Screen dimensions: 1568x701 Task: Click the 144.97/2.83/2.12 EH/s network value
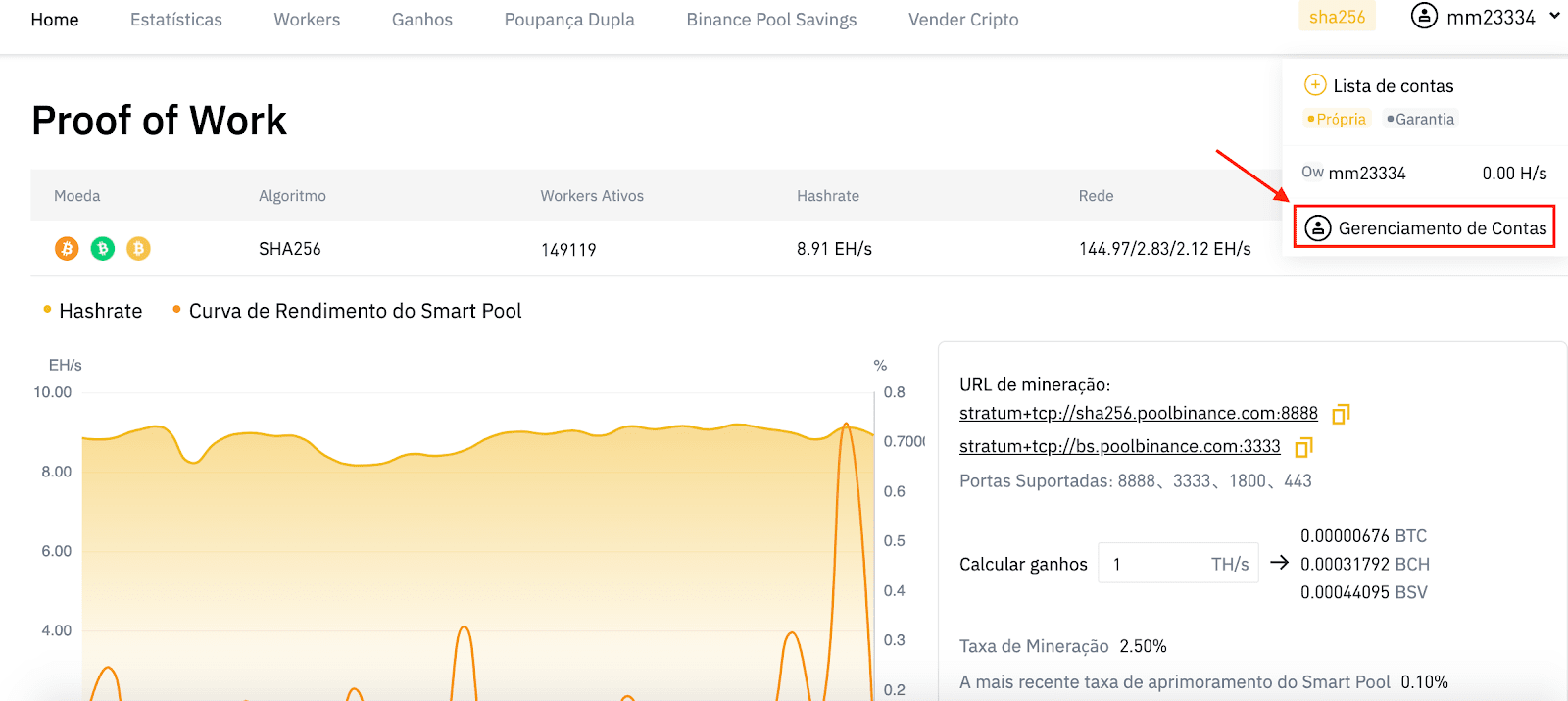[x=1165, y=249]
